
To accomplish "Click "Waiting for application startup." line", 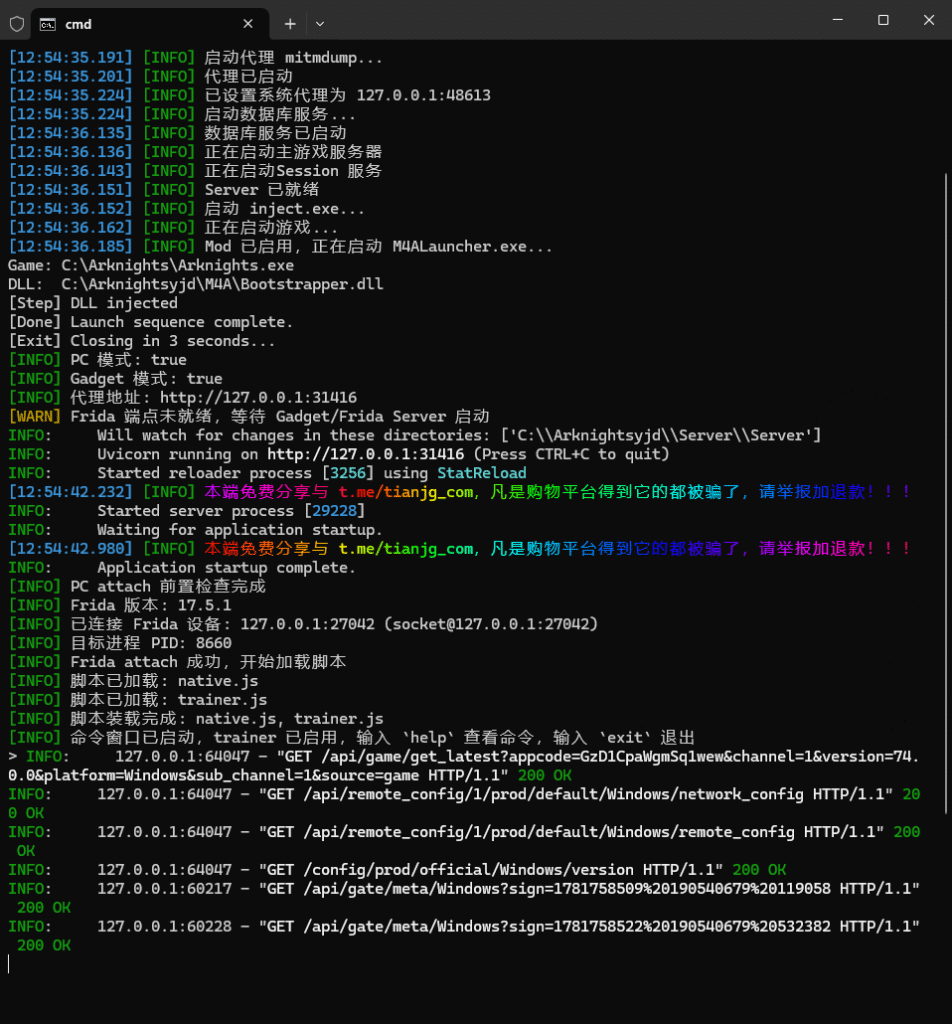I will 195,530.
